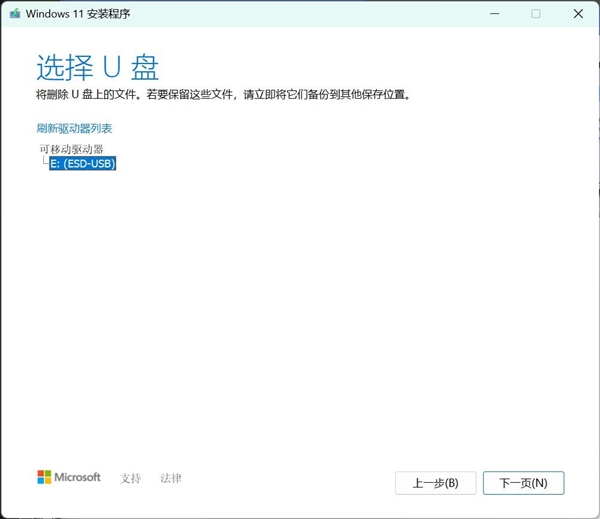The width and height of the screenshot is (600, 519).
Task: Click the 刷新驱动器列表 link
Action: pos(74,129)
